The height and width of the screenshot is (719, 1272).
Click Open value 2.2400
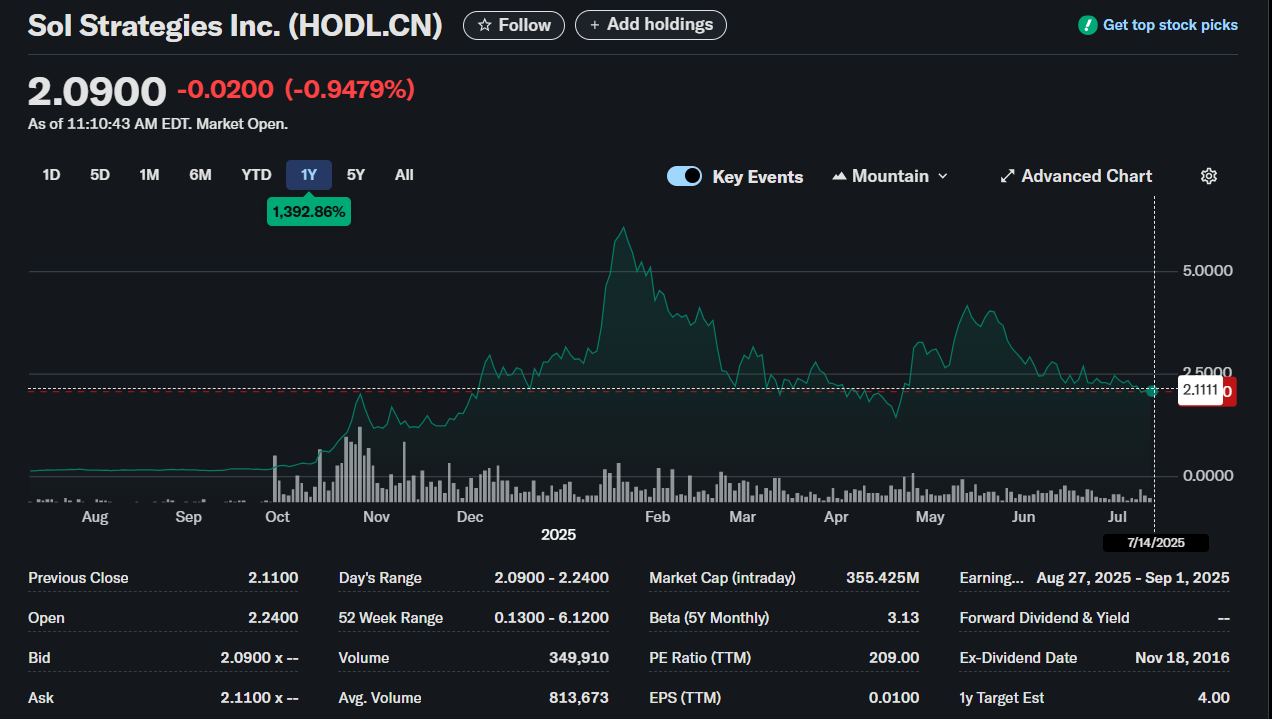pyautogui.click(x=273, y=618)
